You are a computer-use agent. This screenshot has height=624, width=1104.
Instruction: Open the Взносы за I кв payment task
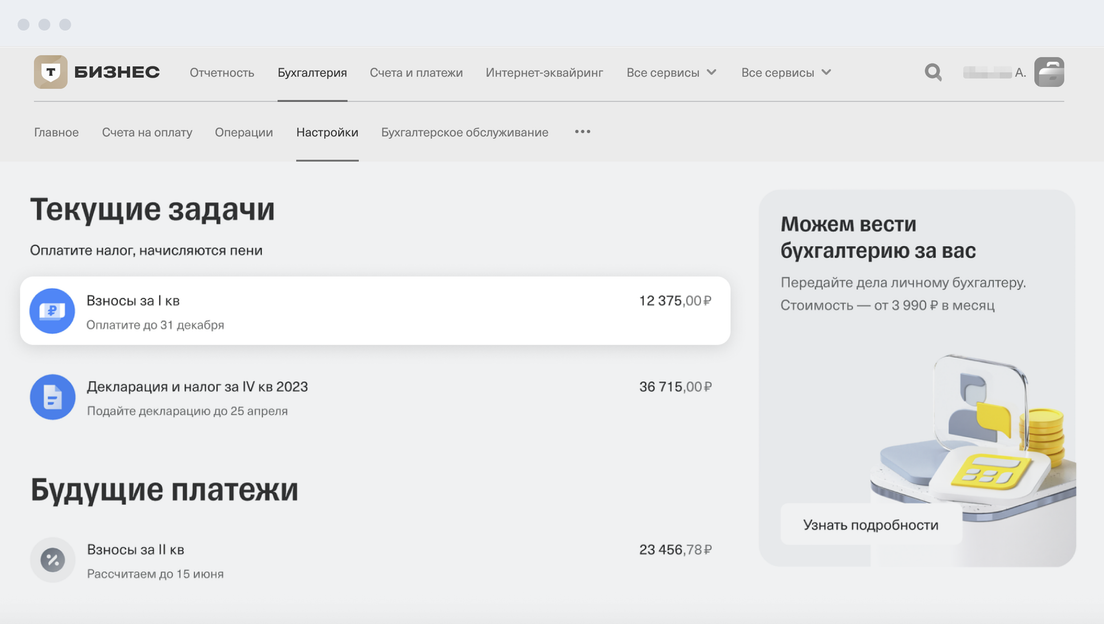(x=375, y=311)
